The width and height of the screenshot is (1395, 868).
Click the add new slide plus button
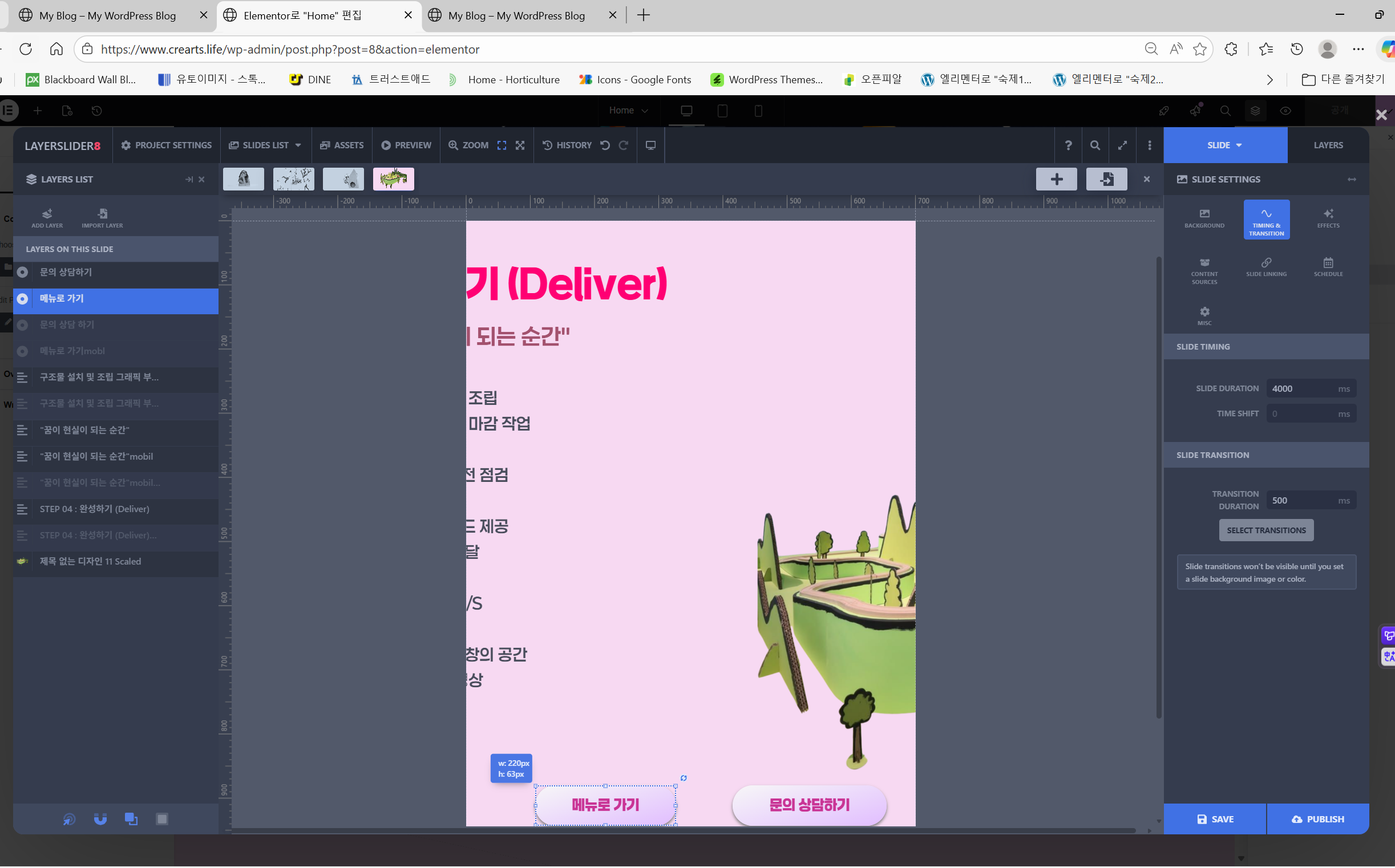click(x=1056, y=179)
